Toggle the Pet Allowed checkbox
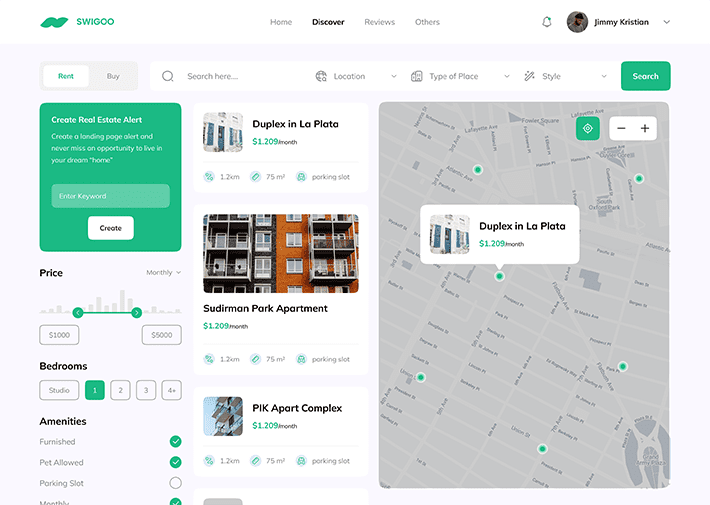The height and width of the screenshot is (505, 710). 175,462
